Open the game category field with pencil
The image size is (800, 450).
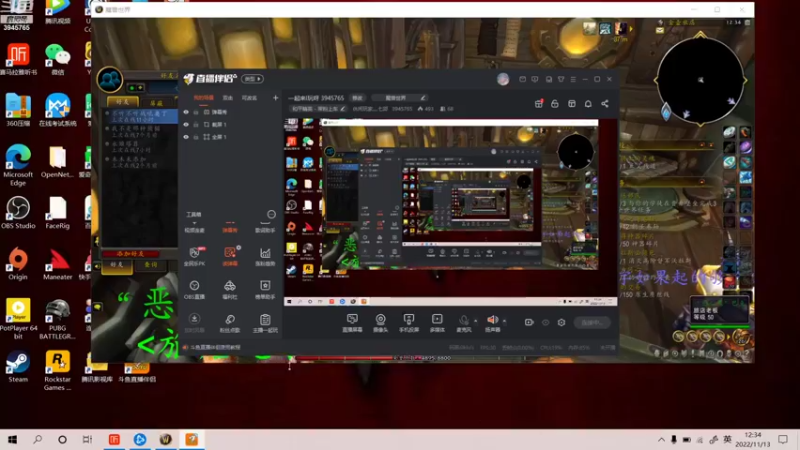(399, 97)
